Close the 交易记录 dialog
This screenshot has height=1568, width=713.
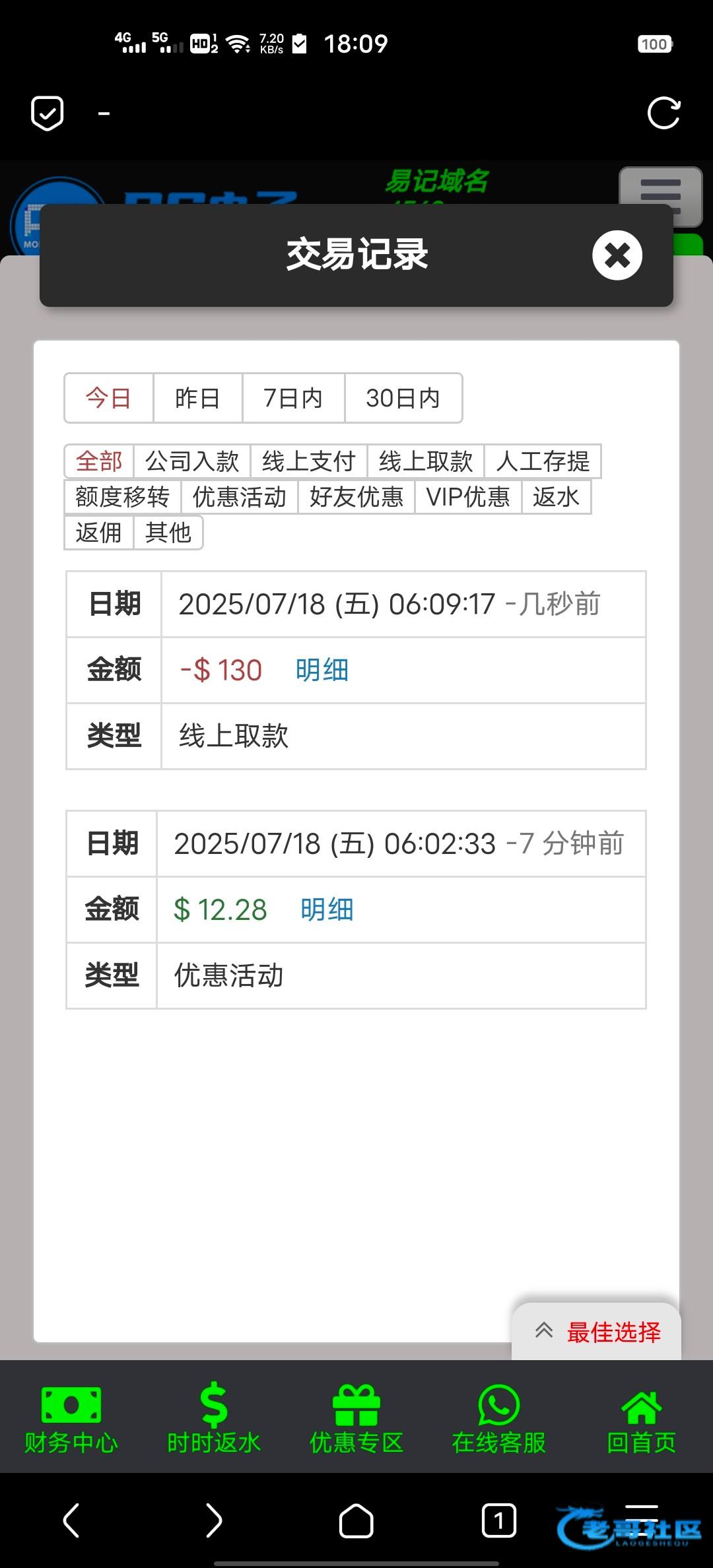pyautogui.click(x=617, y=255)
